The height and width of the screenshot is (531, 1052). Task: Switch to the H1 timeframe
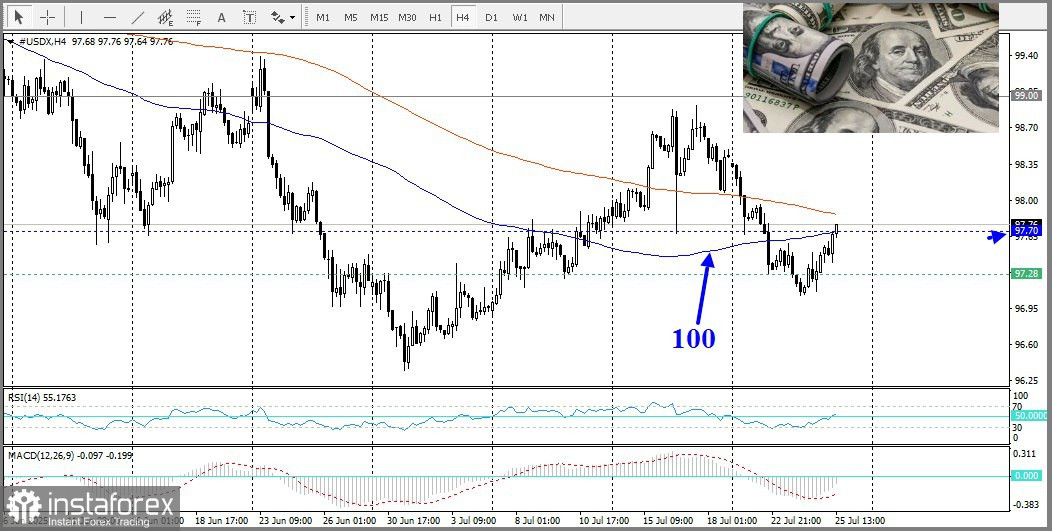[435, 17]
